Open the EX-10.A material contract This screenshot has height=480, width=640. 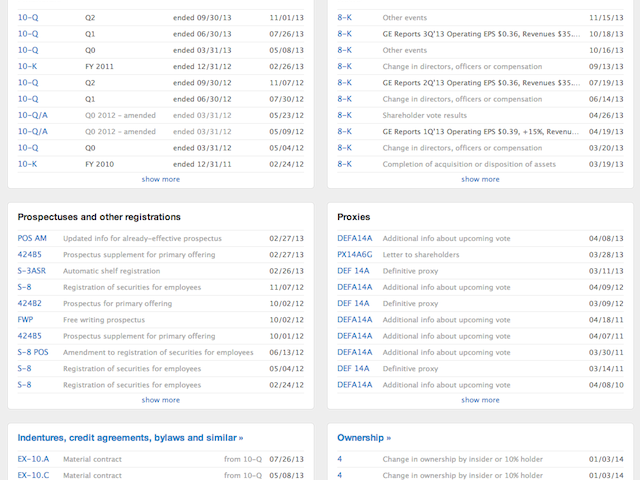33,459
